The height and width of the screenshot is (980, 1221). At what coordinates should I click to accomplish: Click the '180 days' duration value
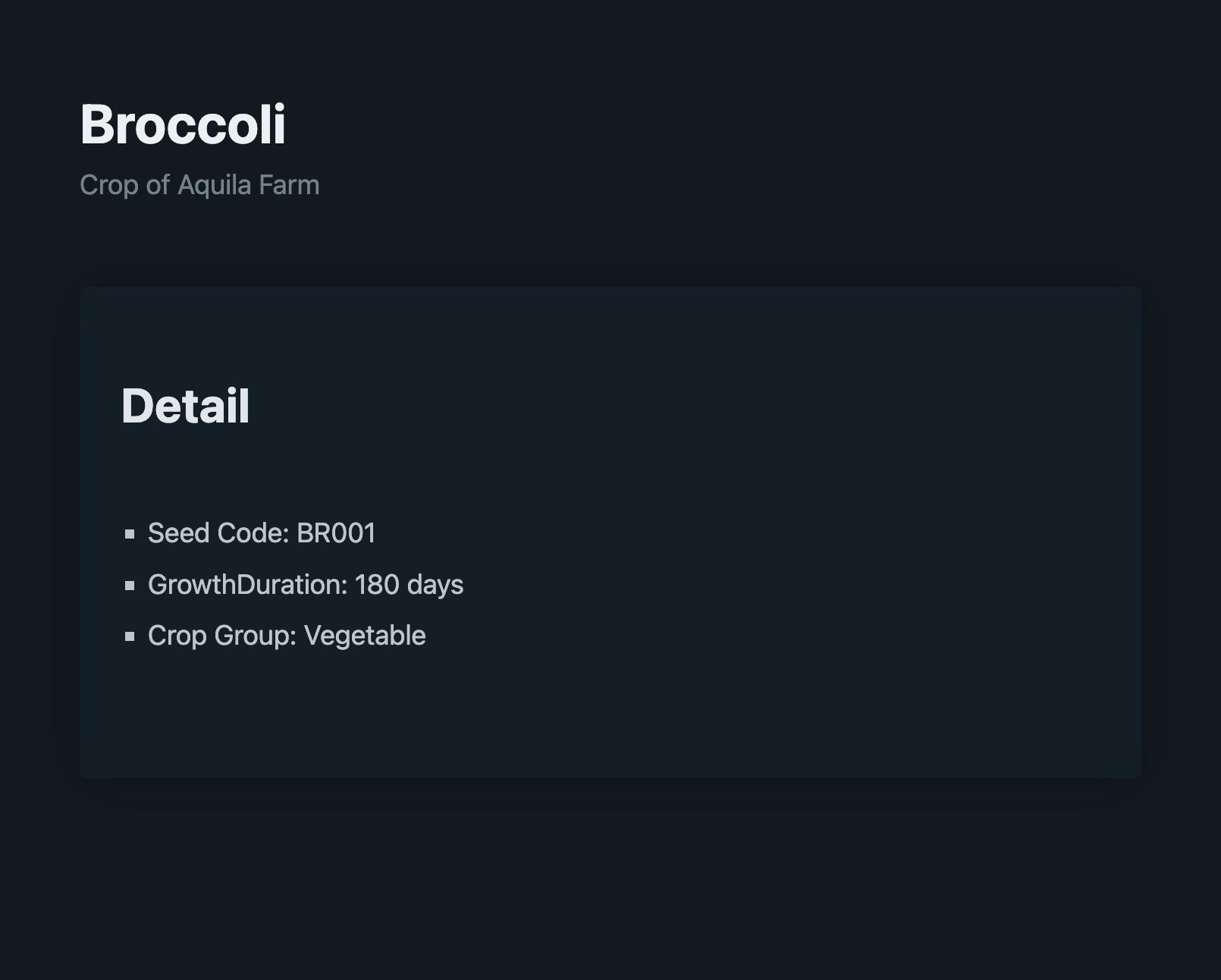[410, 585]
